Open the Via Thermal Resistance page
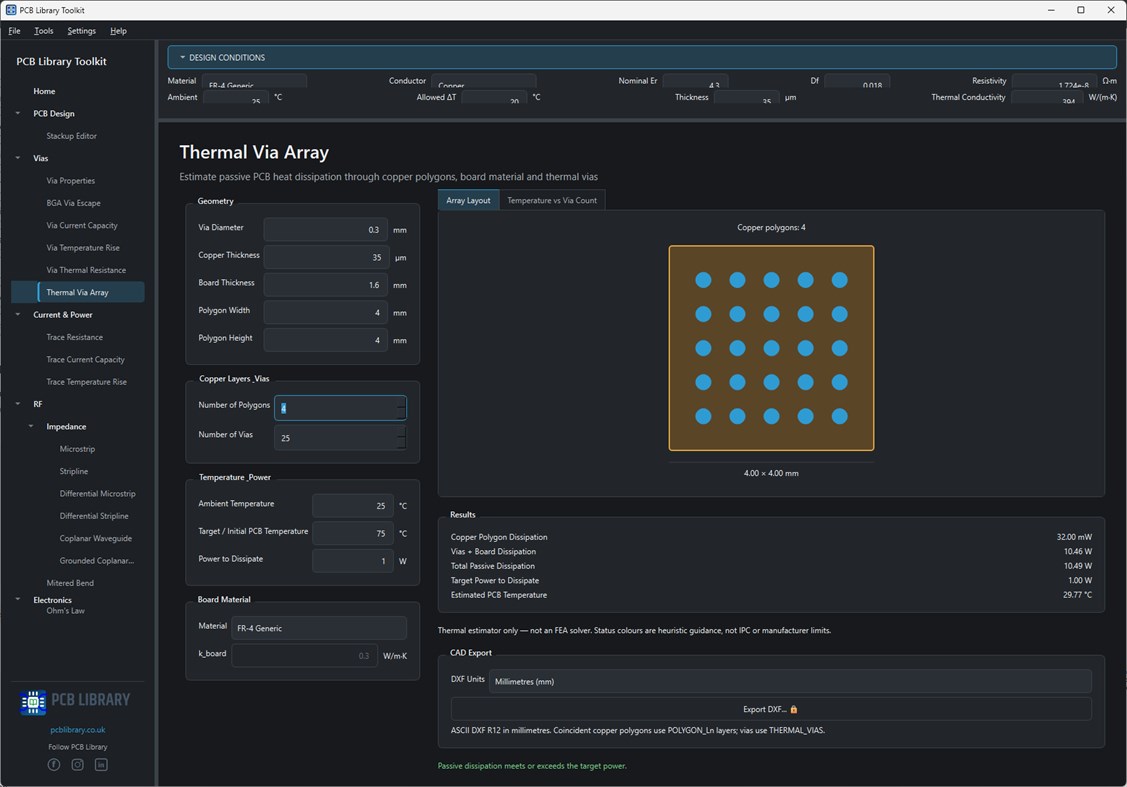The width and height of the screenshot is (1127, 787). (x=86, y=270)
